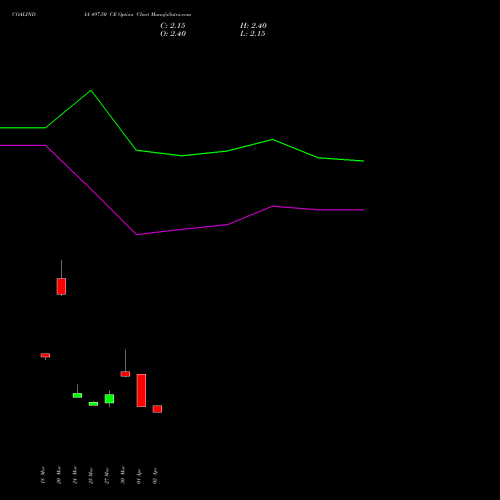Click the lowest point of the purple line
Image resolution: width=500 pixels, height=500 pixels.
point(137,235)
